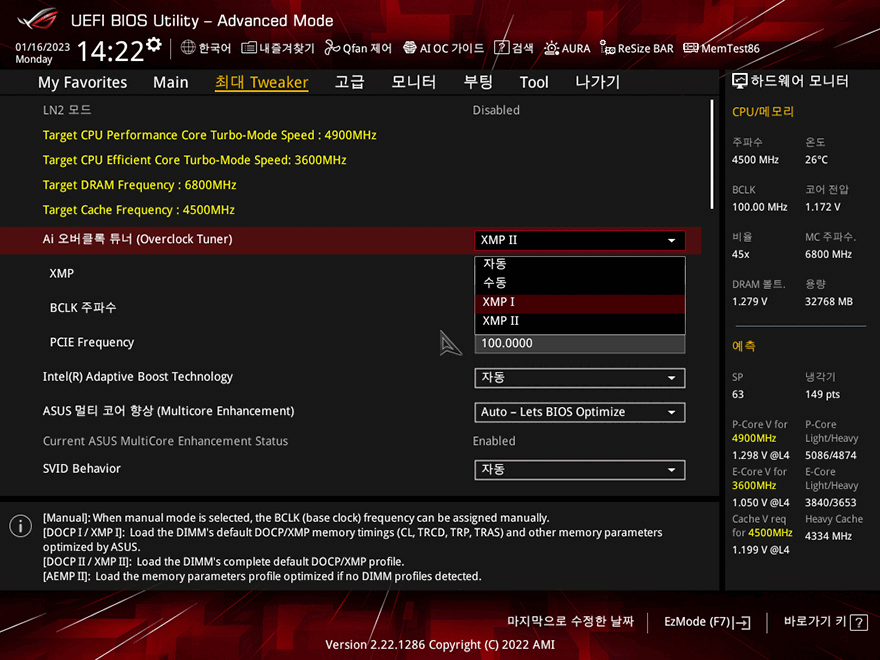
Task: Click the 1.172 V core voltage value
Action: click(823, 207)
